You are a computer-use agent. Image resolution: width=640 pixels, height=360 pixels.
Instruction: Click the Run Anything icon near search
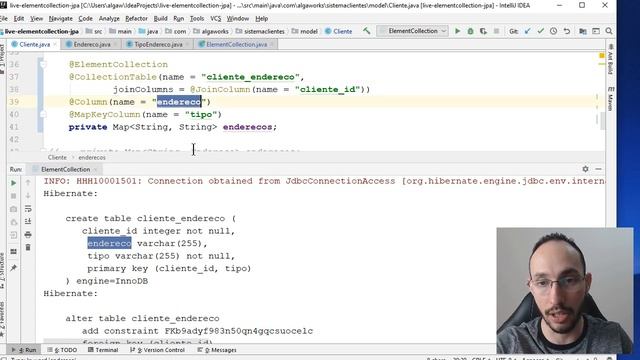click(x=596, y=31)
